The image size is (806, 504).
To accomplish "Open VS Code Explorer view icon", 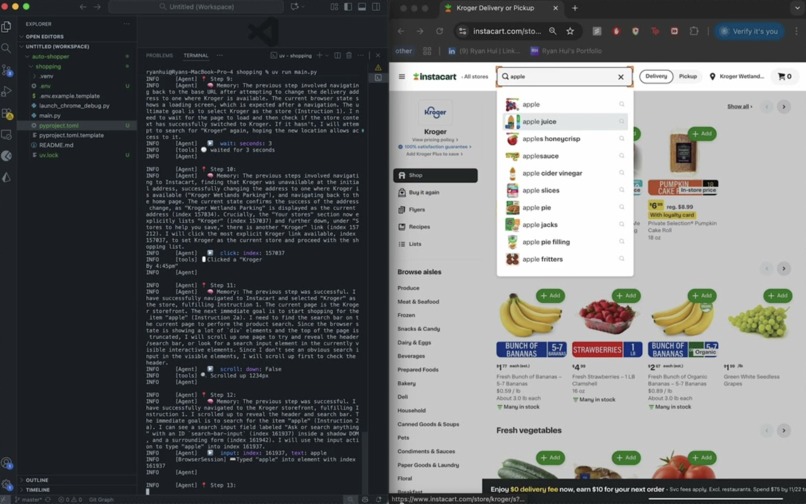I will pos(7,26).
